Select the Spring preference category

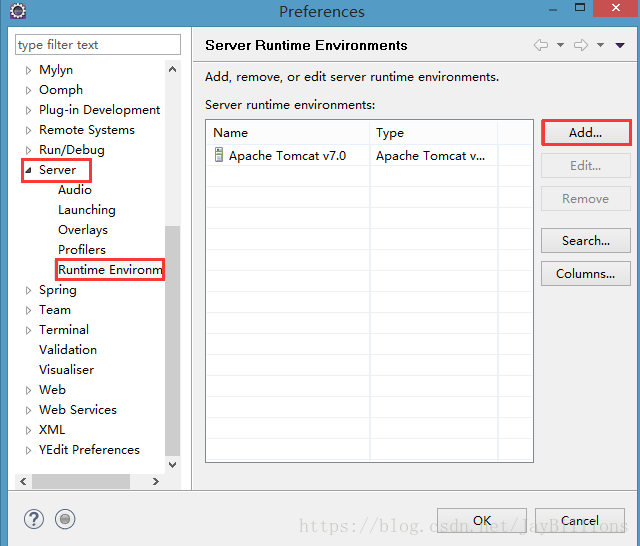pyautogui.click(x=58, y=290)
